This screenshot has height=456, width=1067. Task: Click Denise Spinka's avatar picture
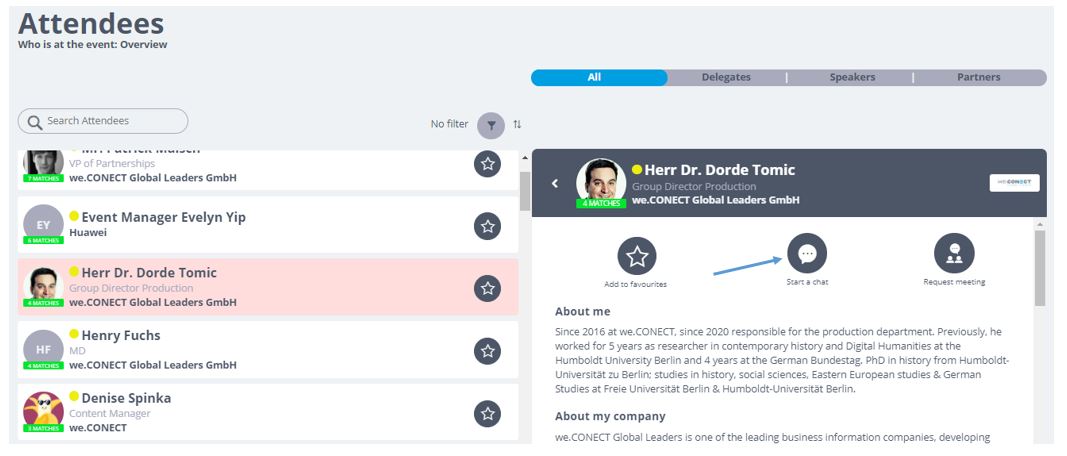(43, 410)
